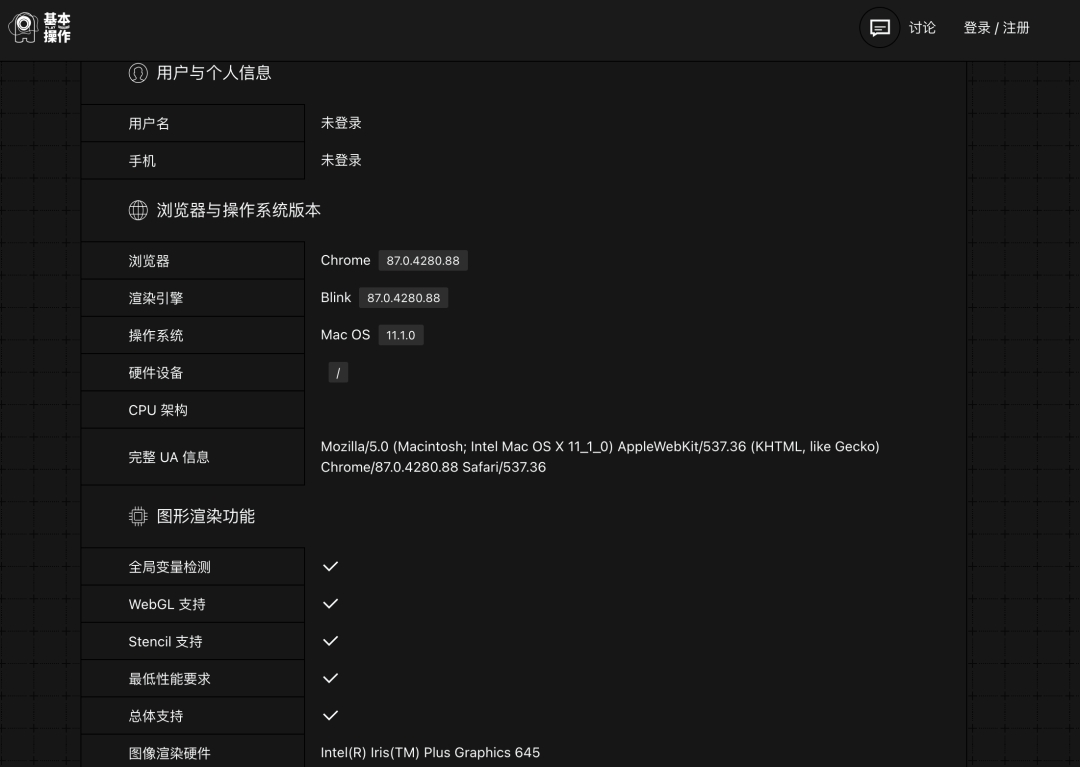The height and width of the screenshot is (767, 1080).
Task: Click the checkmark for WebGL 支持
Action: click(330, 604)
